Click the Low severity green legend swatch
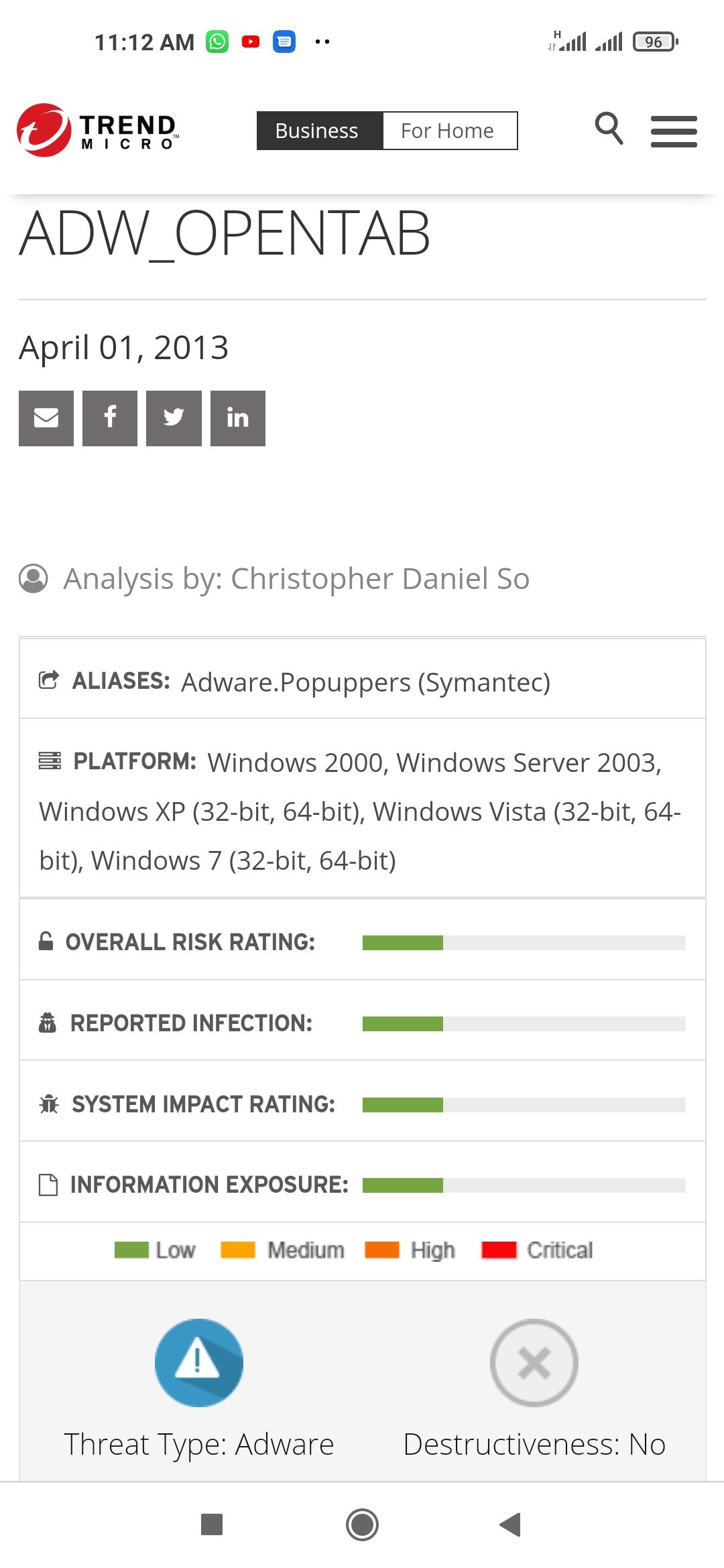The image size is (724, 1568). 131,1249
